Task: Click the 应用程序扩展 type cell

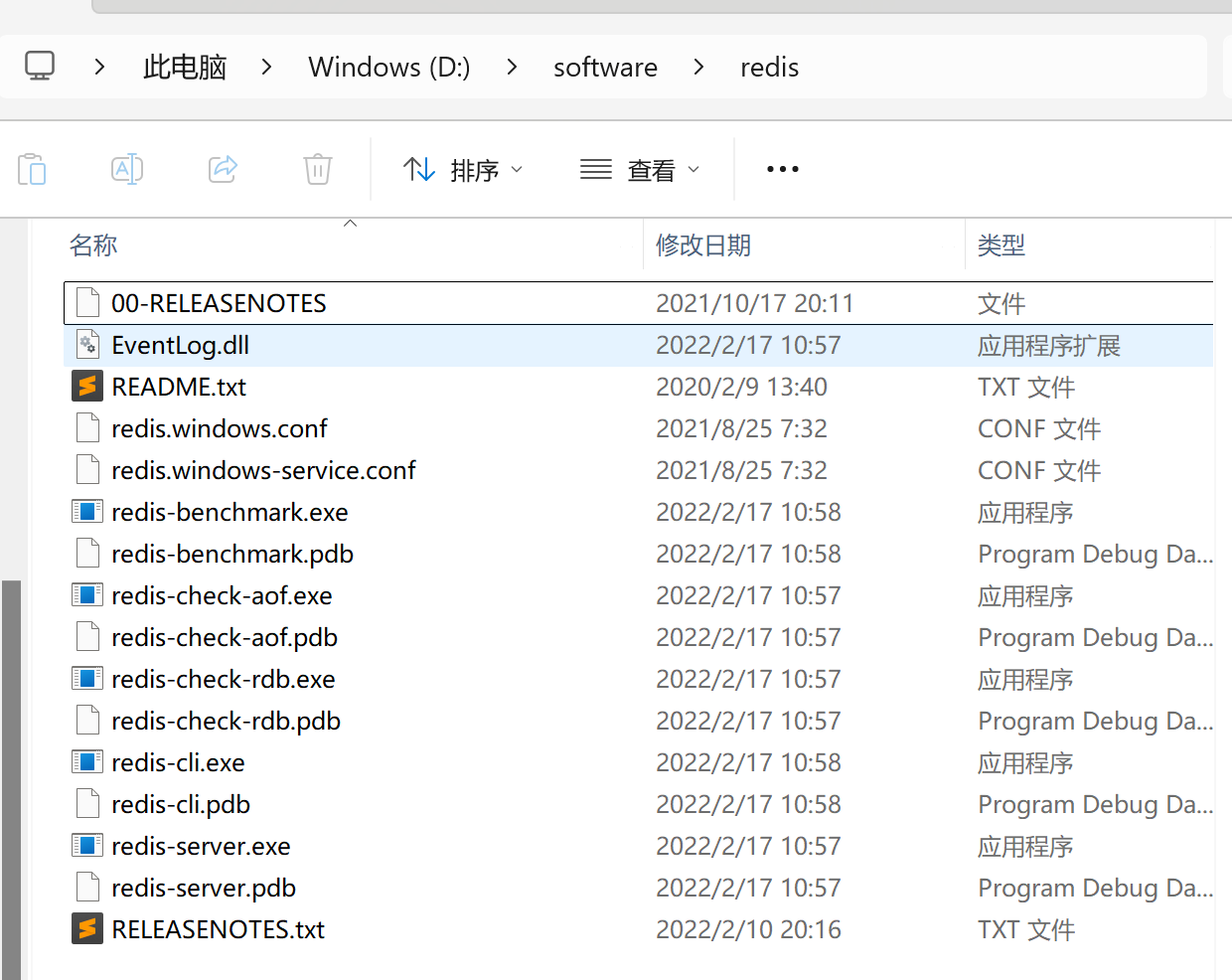Action: pos(1049,345)
